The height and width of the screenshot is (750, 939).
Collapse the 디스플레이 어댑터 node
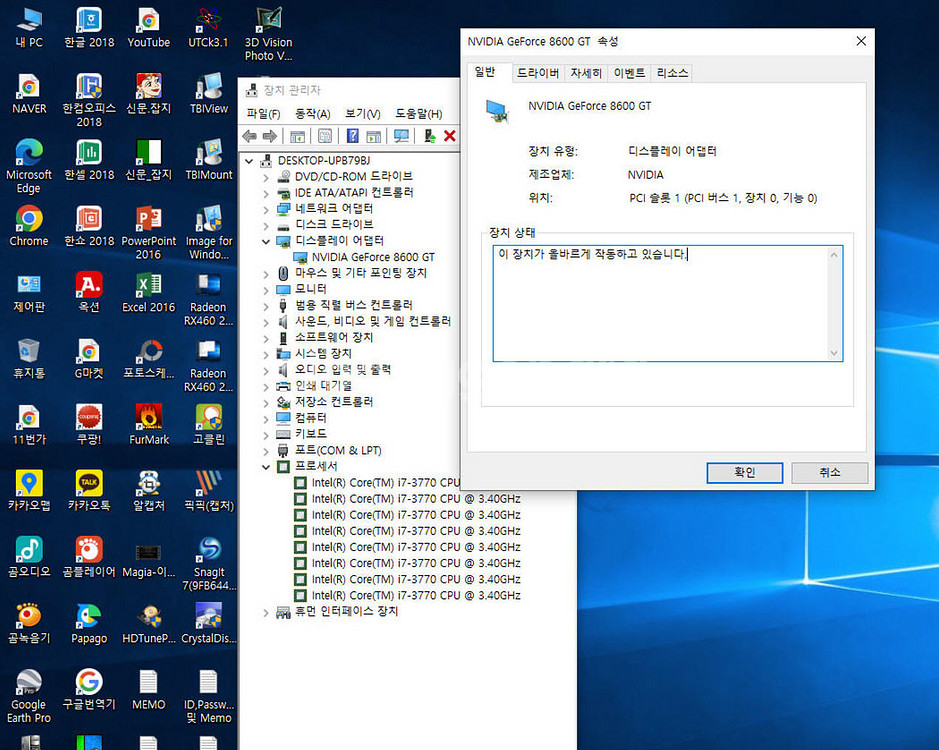[x=266, y=241]
